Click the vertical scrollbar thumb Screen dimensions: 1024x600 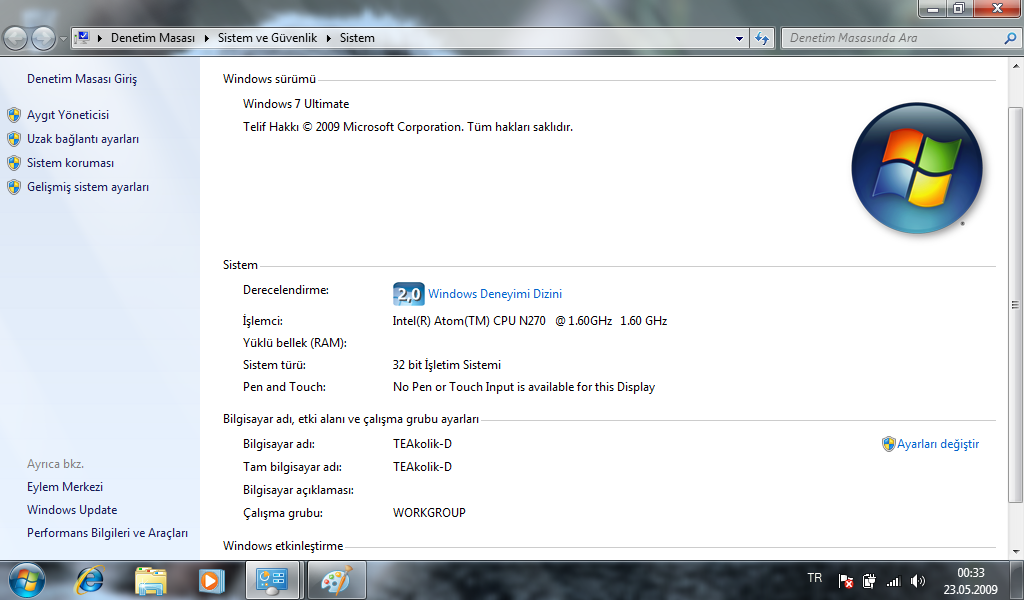point(1016,304)
